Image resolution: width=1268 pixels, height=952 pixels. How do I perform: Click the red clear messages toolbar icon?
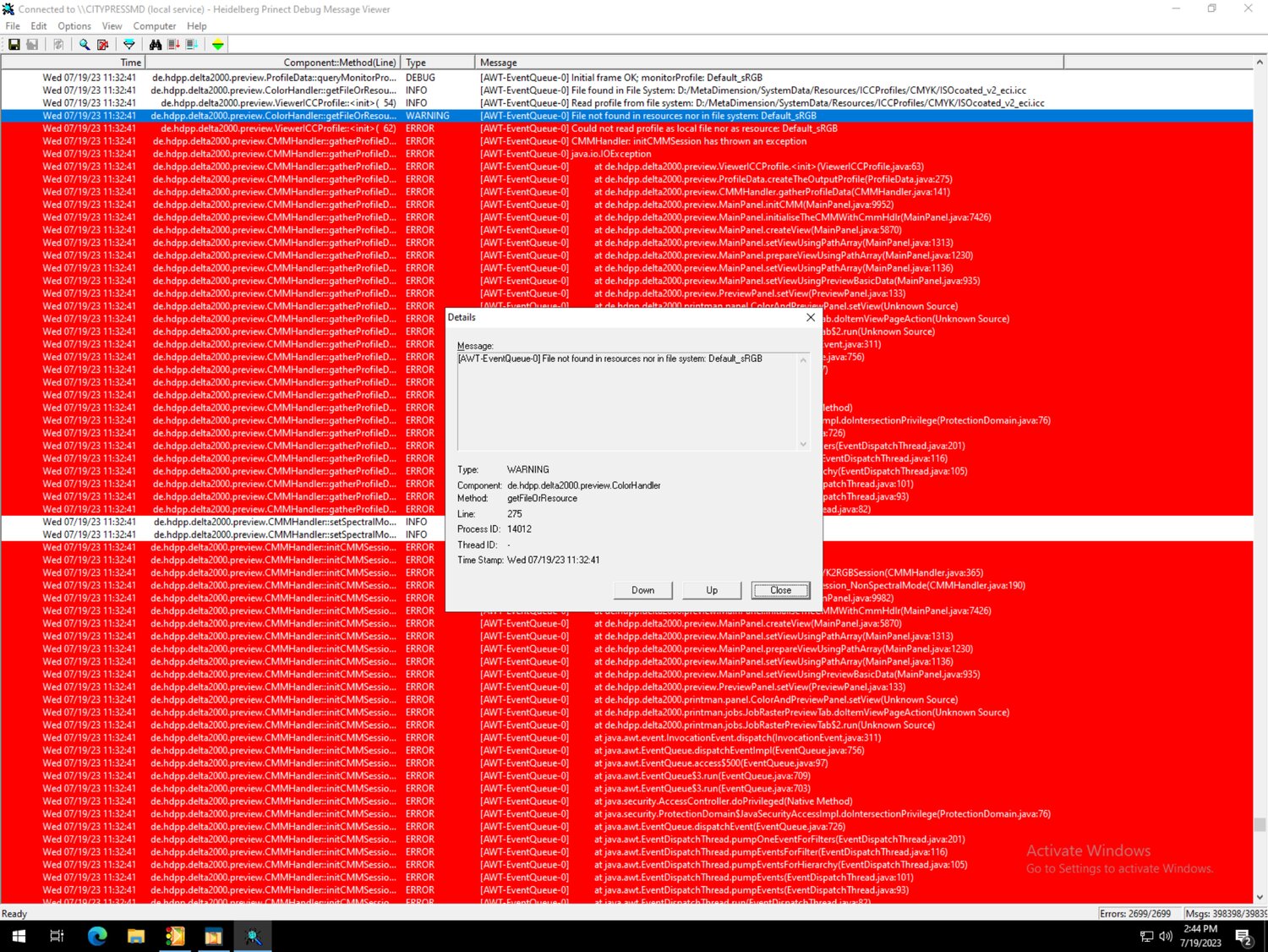pos(103,44)
